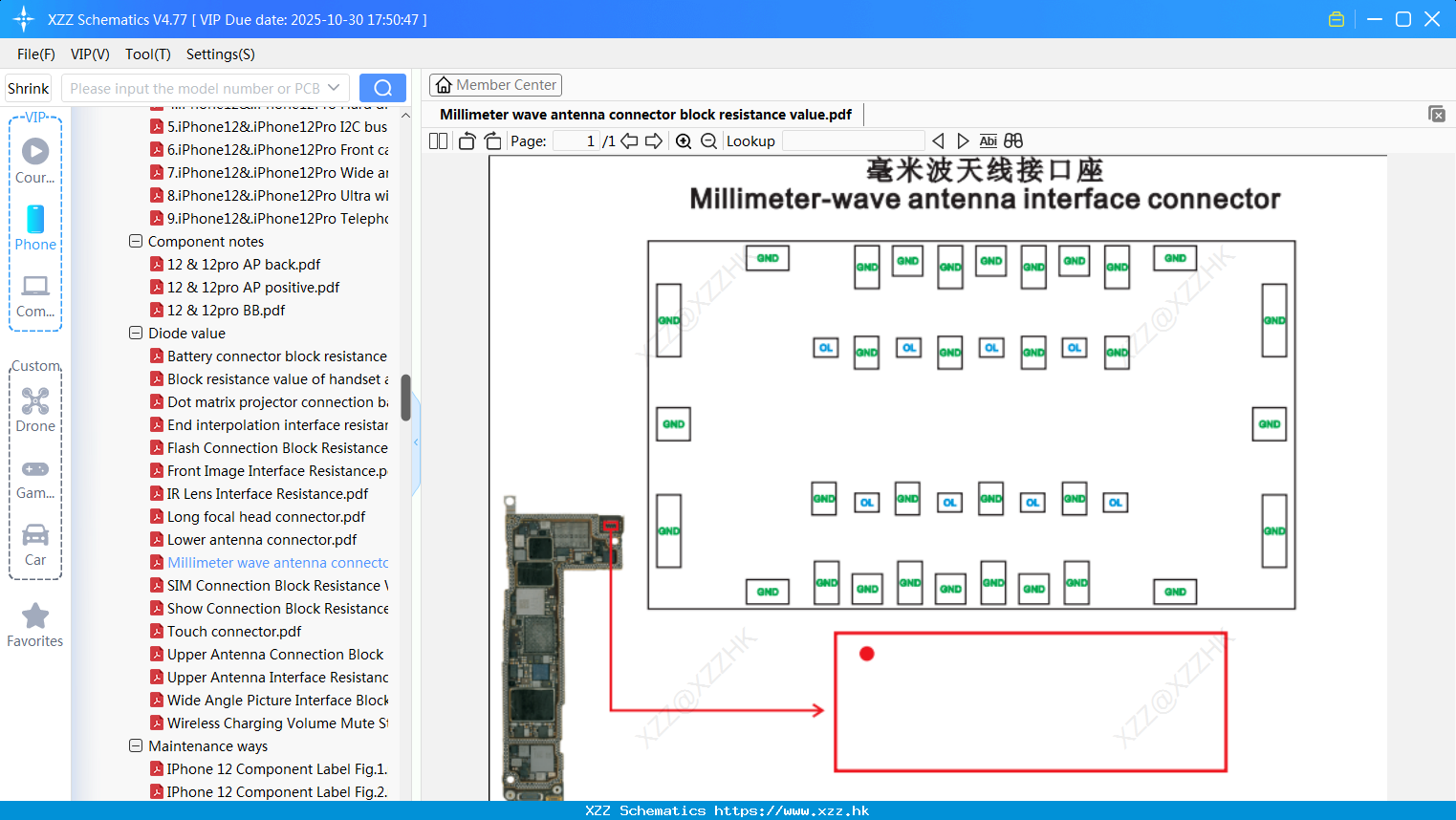This screenshot has width=1456, height=820.
Task: Open 12 & 12pro BB.pdf
Action: 227,310
